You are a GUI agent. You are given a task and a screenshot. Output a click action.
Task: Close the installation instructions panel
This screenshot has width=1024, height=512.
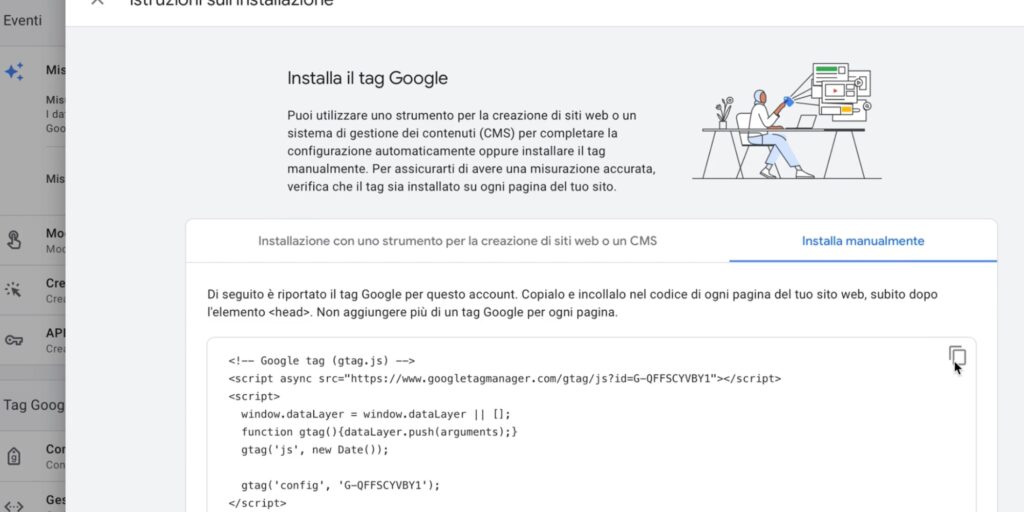97,3
